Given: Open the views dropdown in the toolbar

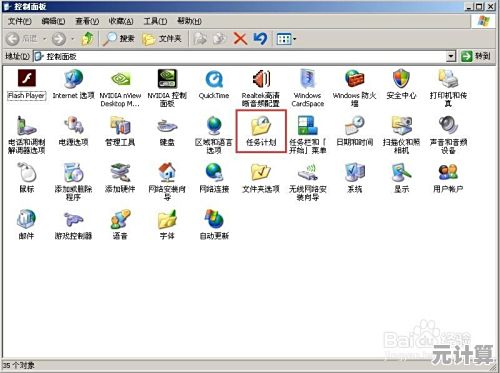Looking at the screenshot, I should click(287, 39).
